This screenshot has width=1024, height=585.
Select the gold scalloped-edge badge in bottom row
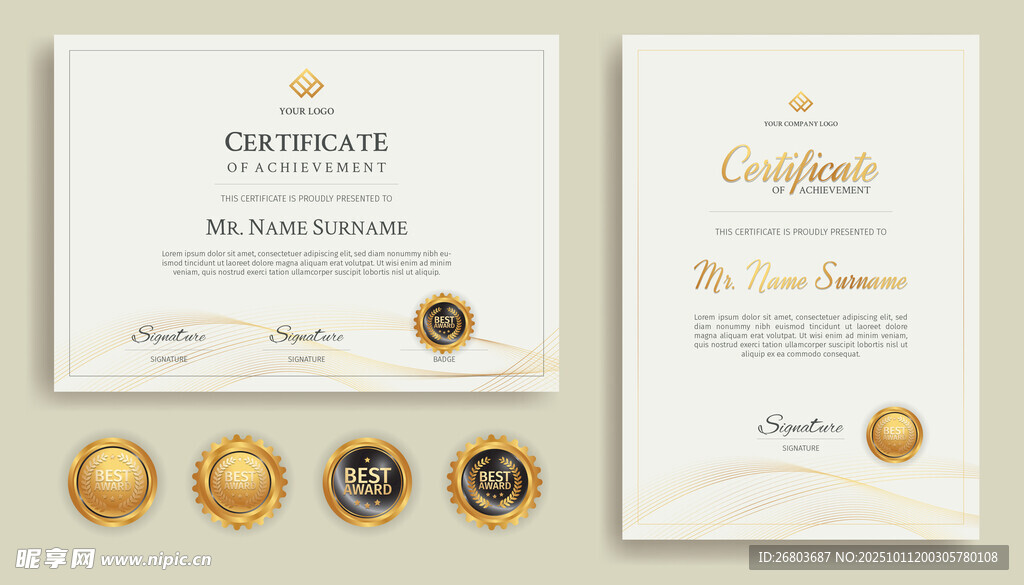240,482
